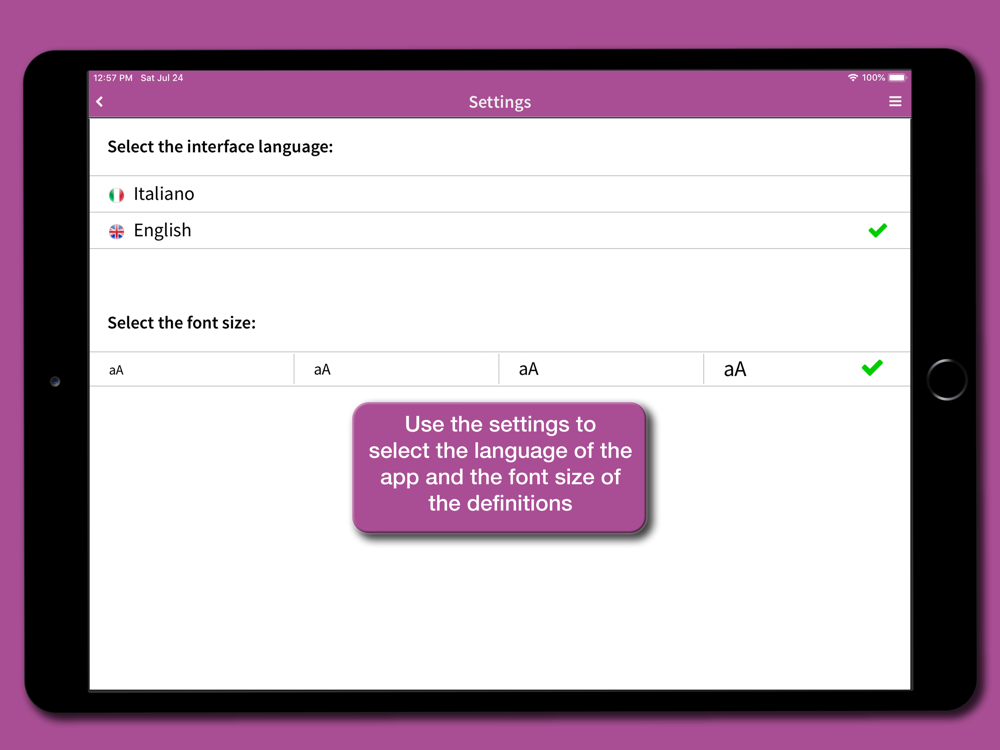
Task: Click 'Select the interface language:' heading
Action: pos(220,147)
